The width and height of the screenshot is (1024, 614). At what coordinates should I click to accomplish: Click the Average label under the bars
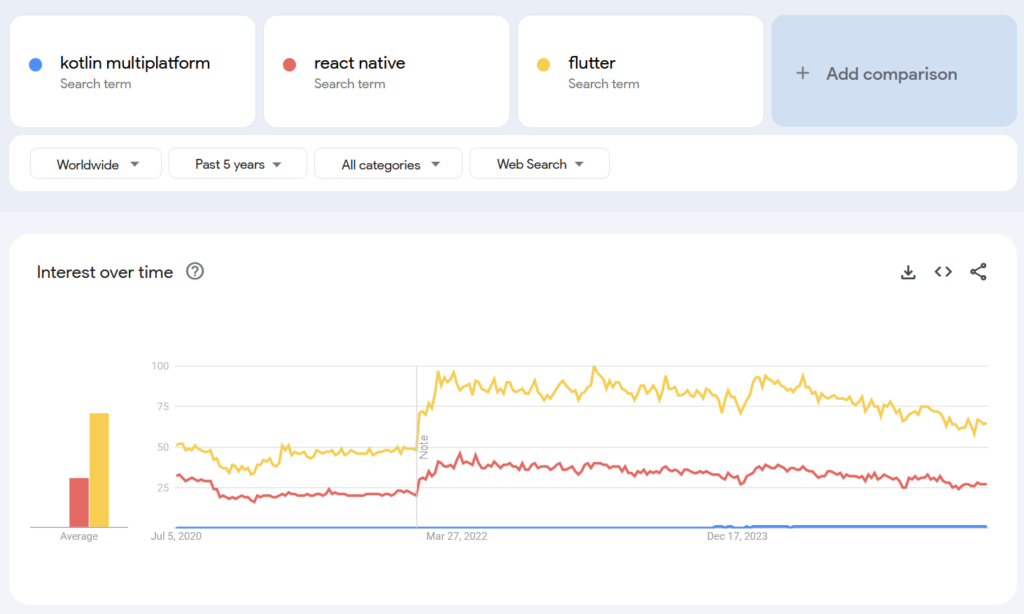click(x=79, y=536)
